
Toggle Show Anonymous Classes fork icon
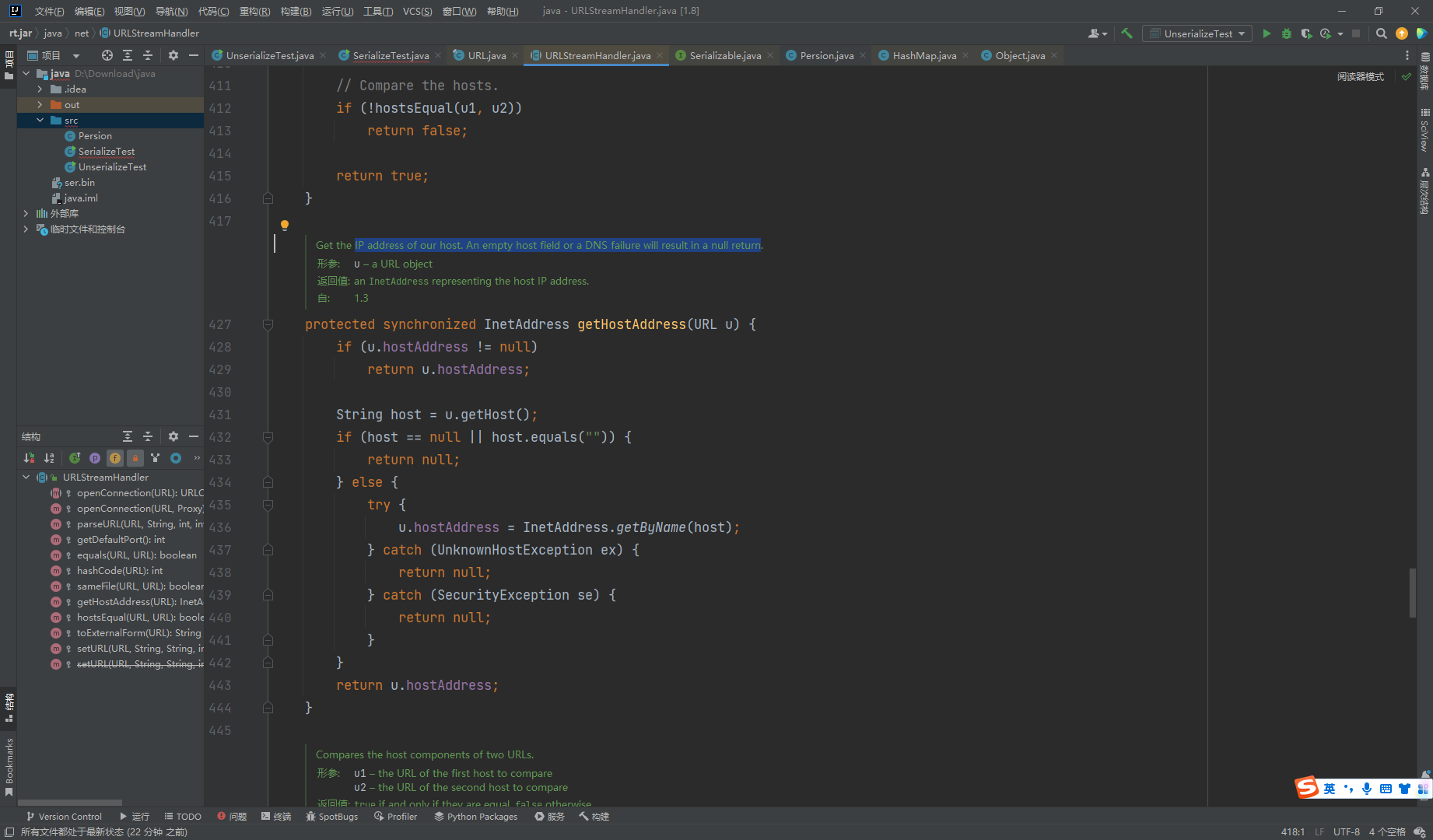pyautogui.click(x=156, y=458)
